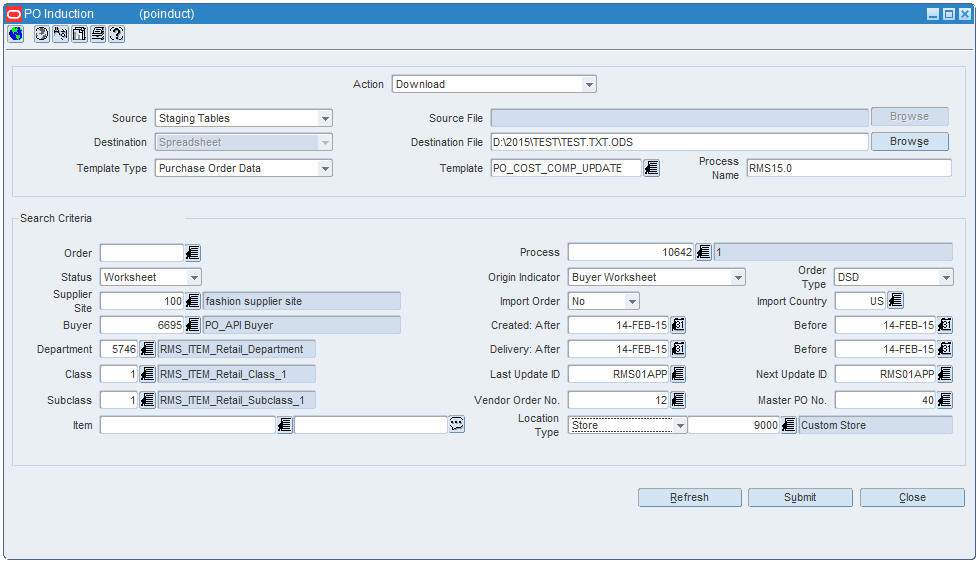The image size is (977, 563).
Task: Open the Subclass list of values icon
Action: coord(147,400)
